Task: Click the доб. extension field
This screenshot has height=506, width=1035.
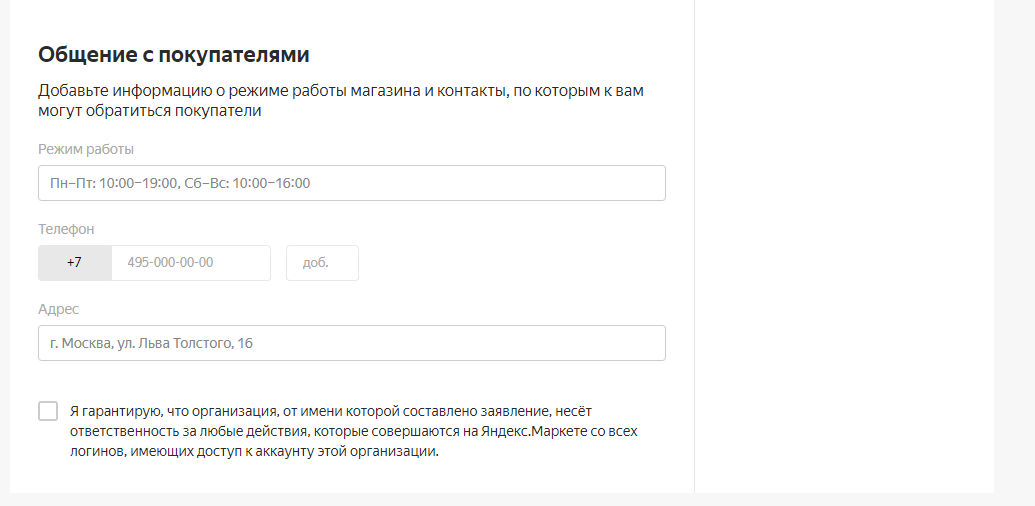Action: click(x=322, y=263)
